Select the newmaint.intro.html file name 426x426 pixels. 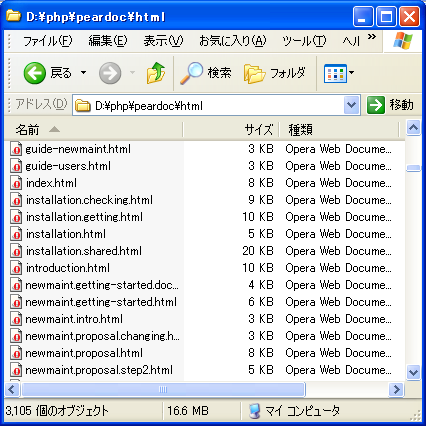pyautogui.click(x=74, y=319)
